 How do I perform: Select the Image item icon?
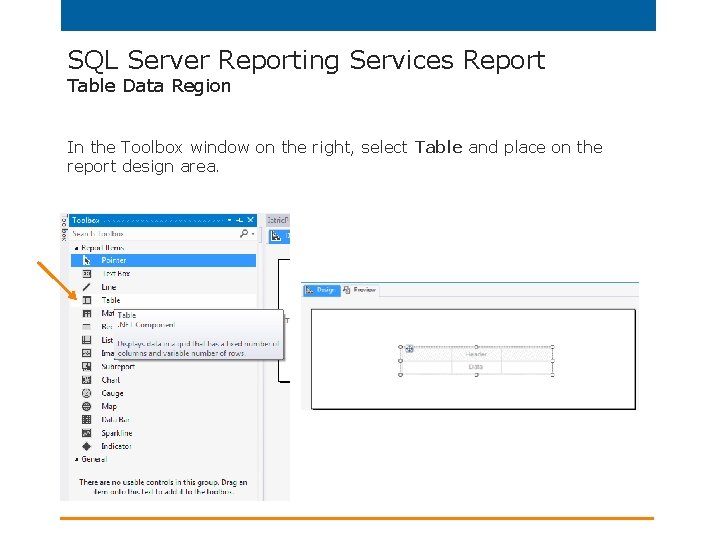tap(86, 353)
